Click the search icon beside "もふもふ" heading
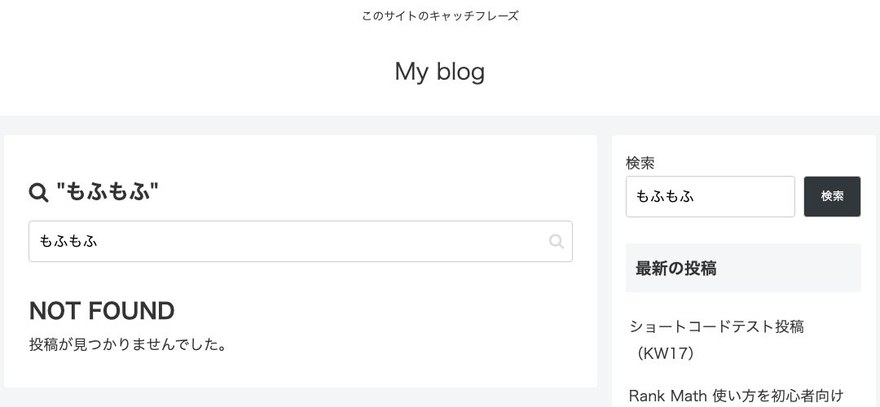The image size is (880, 407). tap(38, 193)
